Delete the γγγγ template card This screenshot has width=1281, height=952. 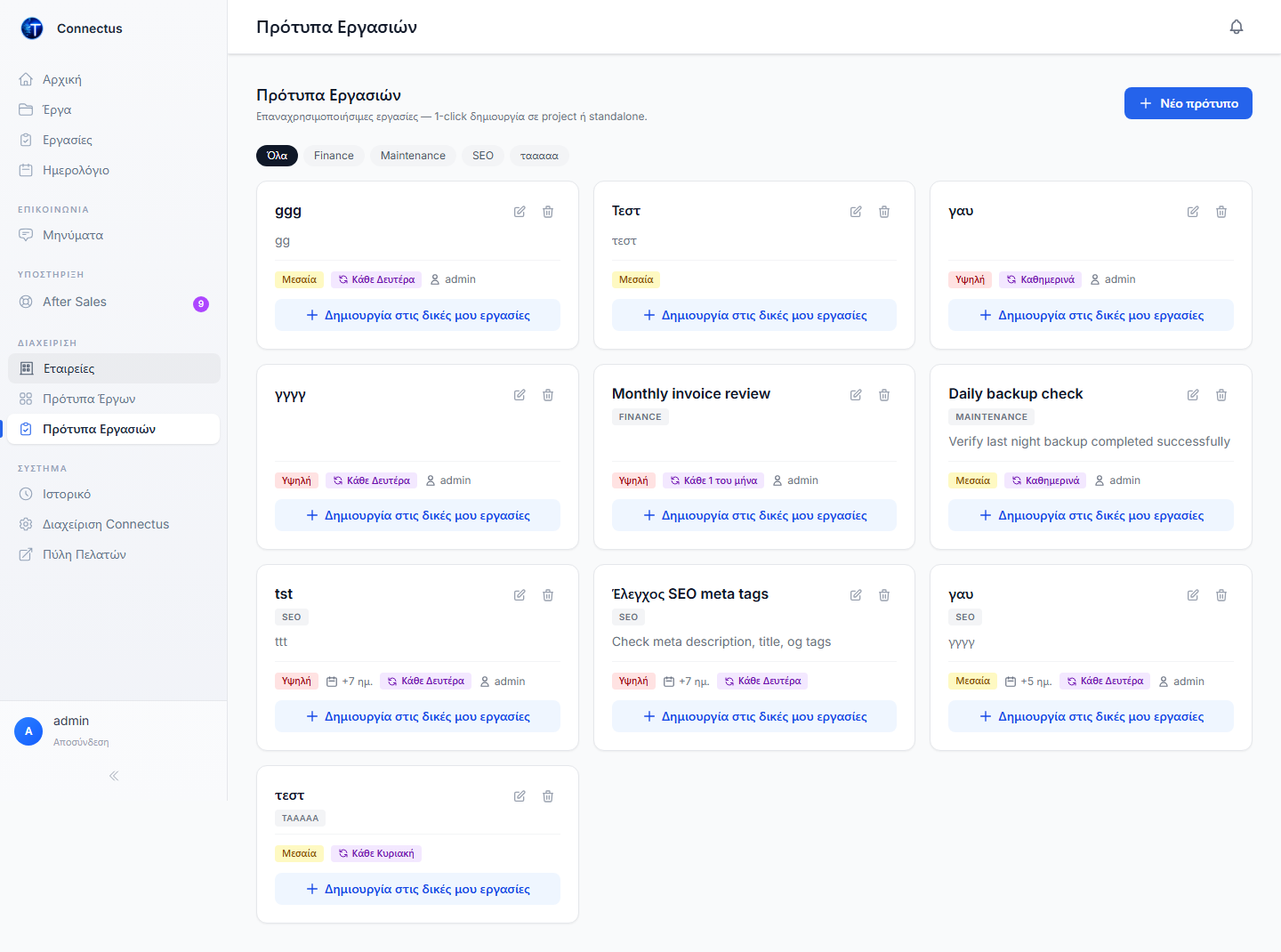(x=548, y=395)
